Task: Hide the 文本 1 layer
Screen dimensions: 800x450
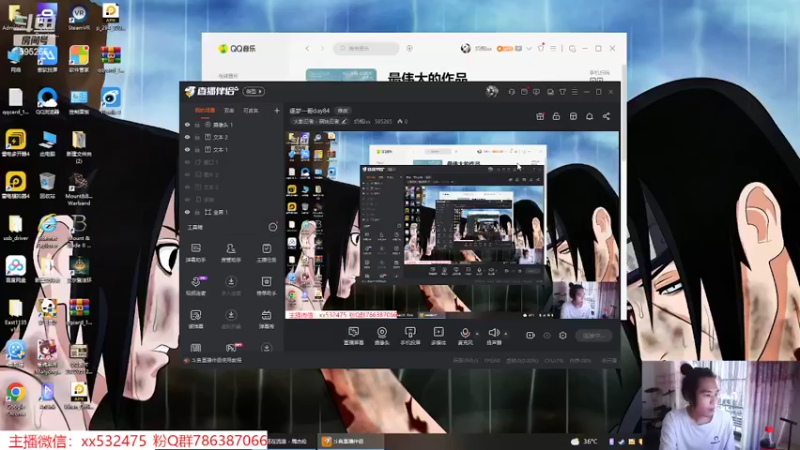Action: pos(187,149)
